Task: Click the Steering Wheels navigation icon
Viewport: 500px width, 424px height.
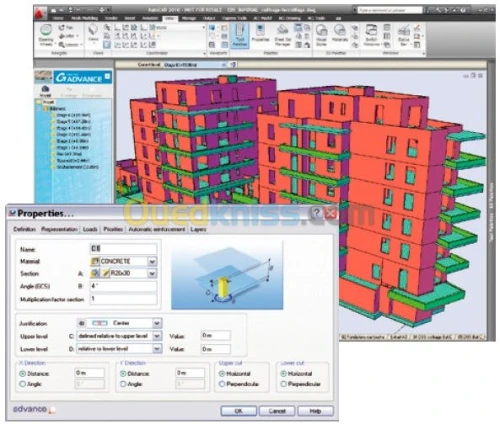Action: tap(46, 35)
